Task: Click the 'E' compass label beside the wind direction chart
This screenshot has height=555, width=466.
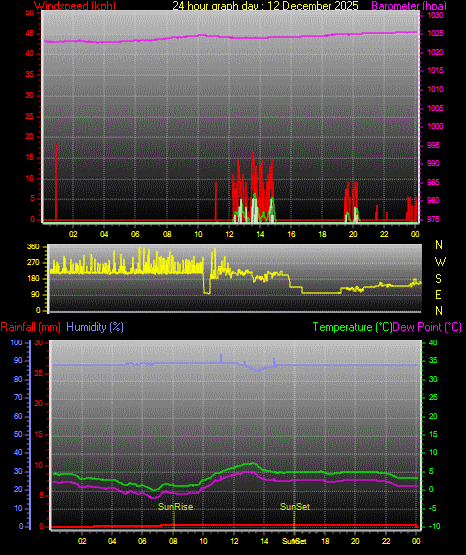Action: pos(438,294)
